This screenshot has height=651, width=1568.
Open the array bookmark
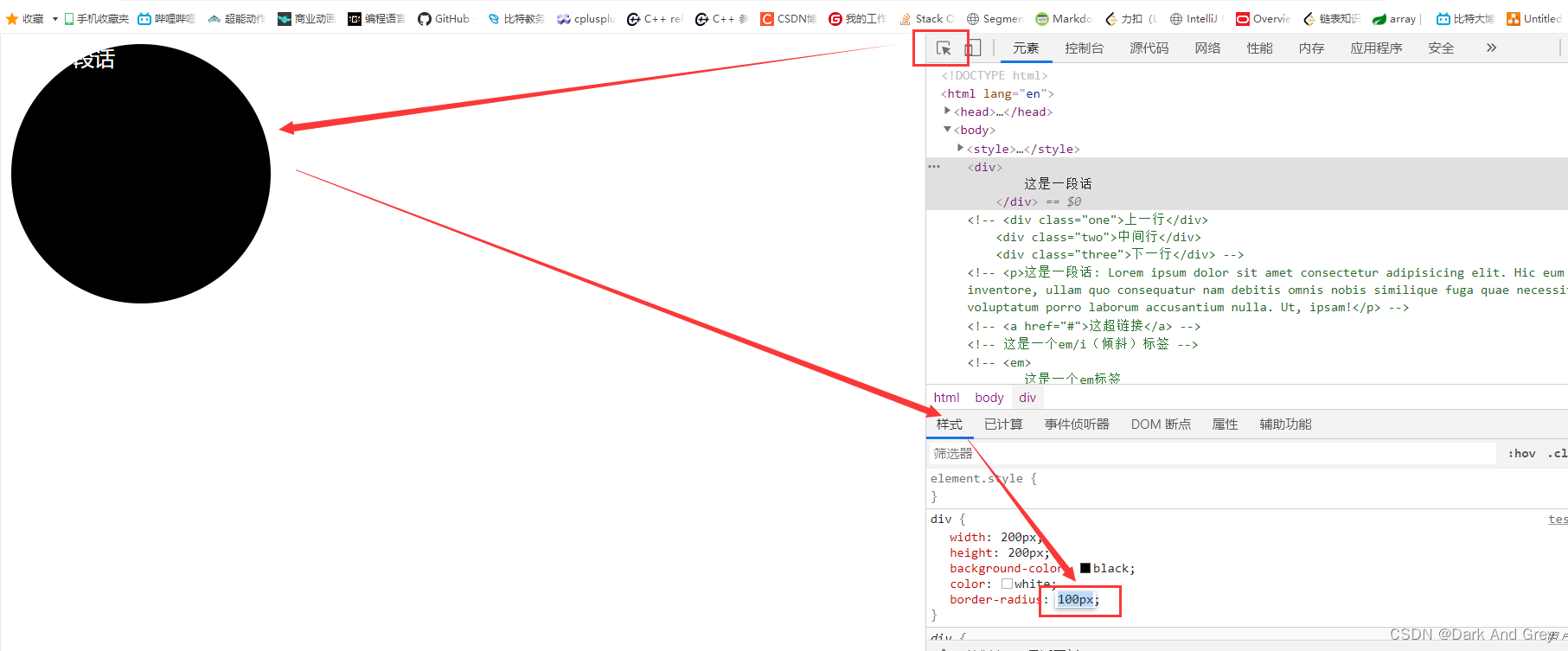pyautogui.click(x=1396, y=18)
